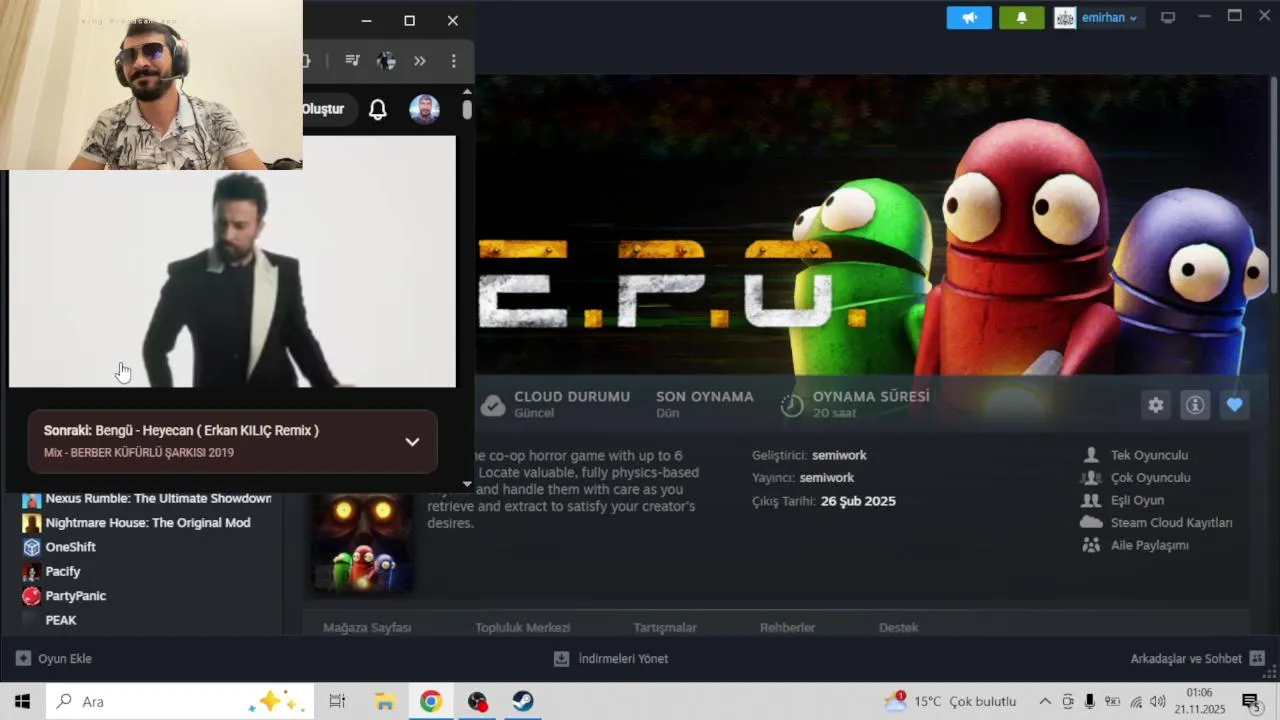The width and height of the screenshot is (1280, 720).
Task: Open Steam notifications green bell button
Action: pos(1021,18)
